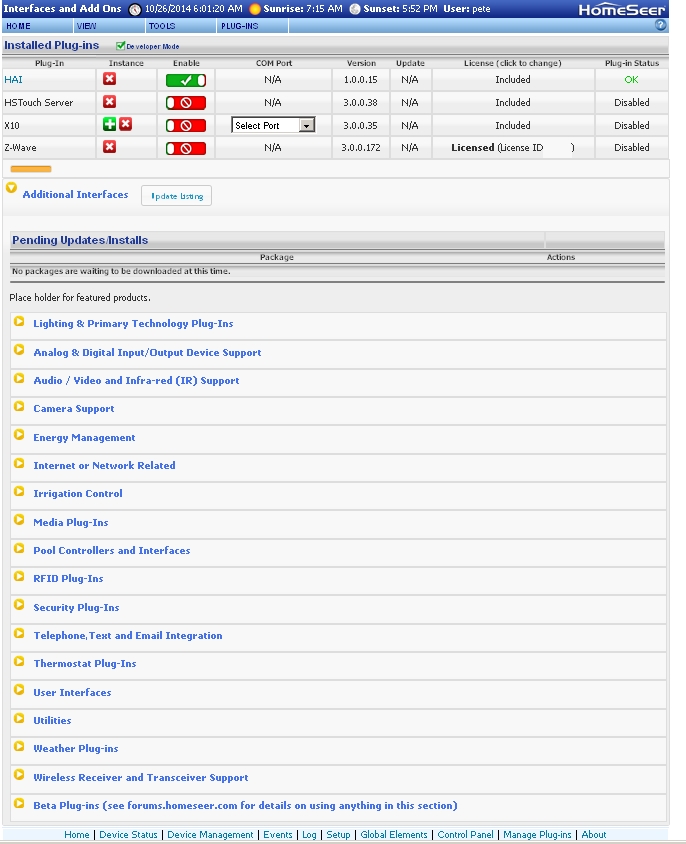This screenshot has height=844, width=686.
Task: Change the Z-Wave Licensed license entry
Action: [513, 147]
